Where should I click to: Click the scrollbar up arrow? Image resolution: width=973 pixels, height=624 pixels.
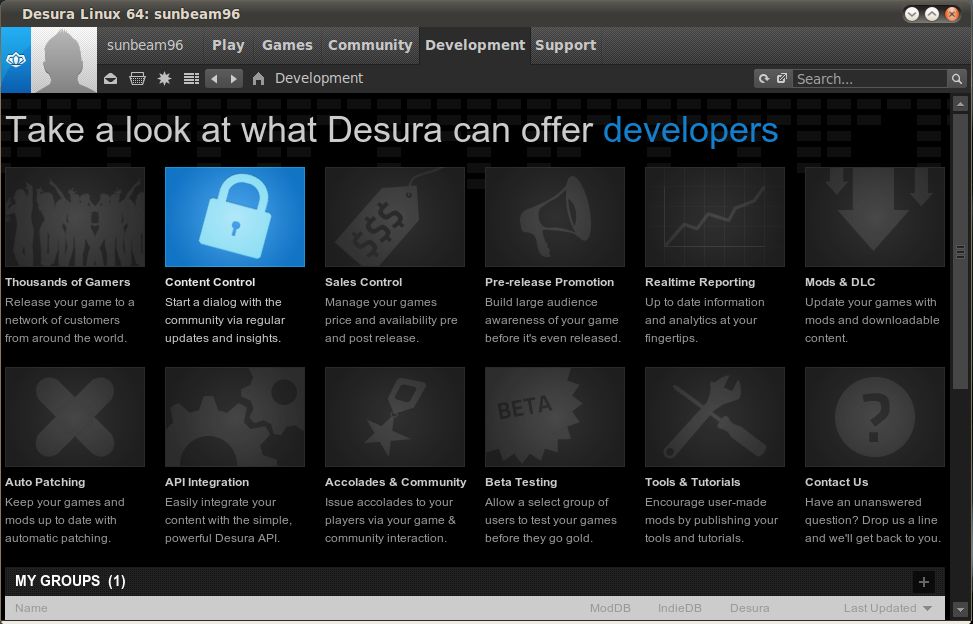tap(960, 103)
